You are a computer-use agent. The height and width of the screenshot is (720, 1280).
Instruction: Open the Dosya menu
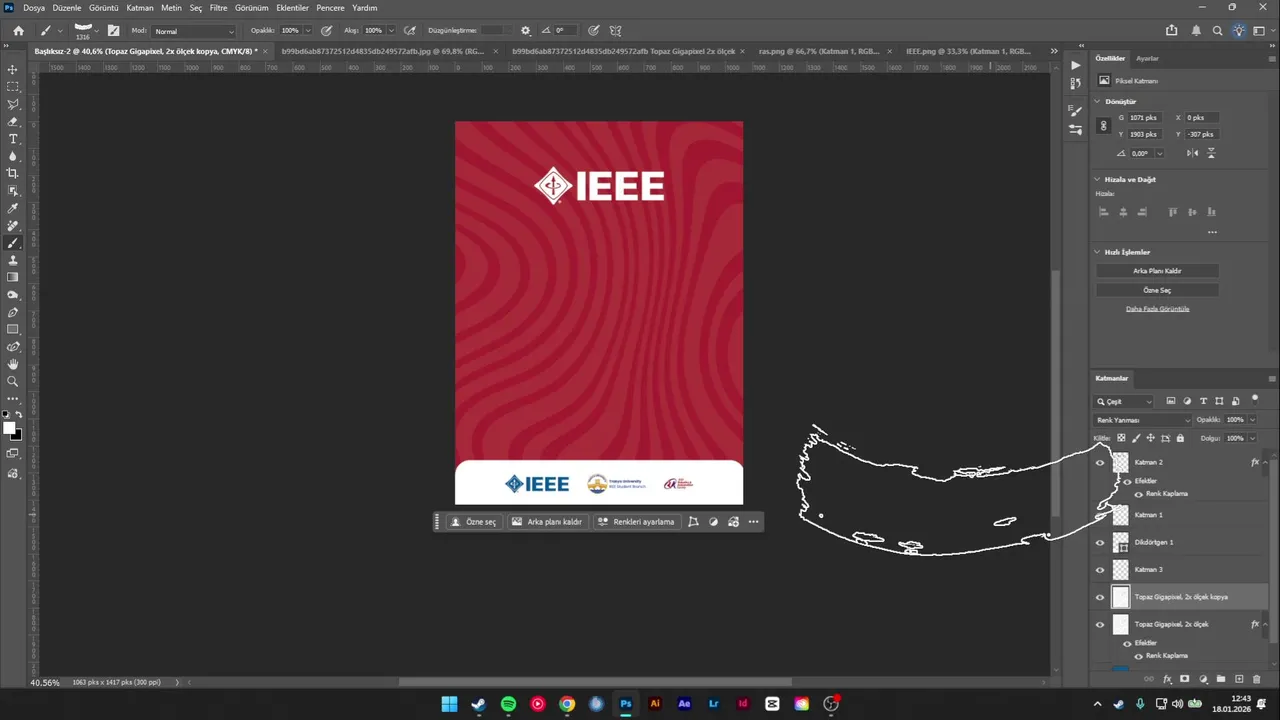34,7
